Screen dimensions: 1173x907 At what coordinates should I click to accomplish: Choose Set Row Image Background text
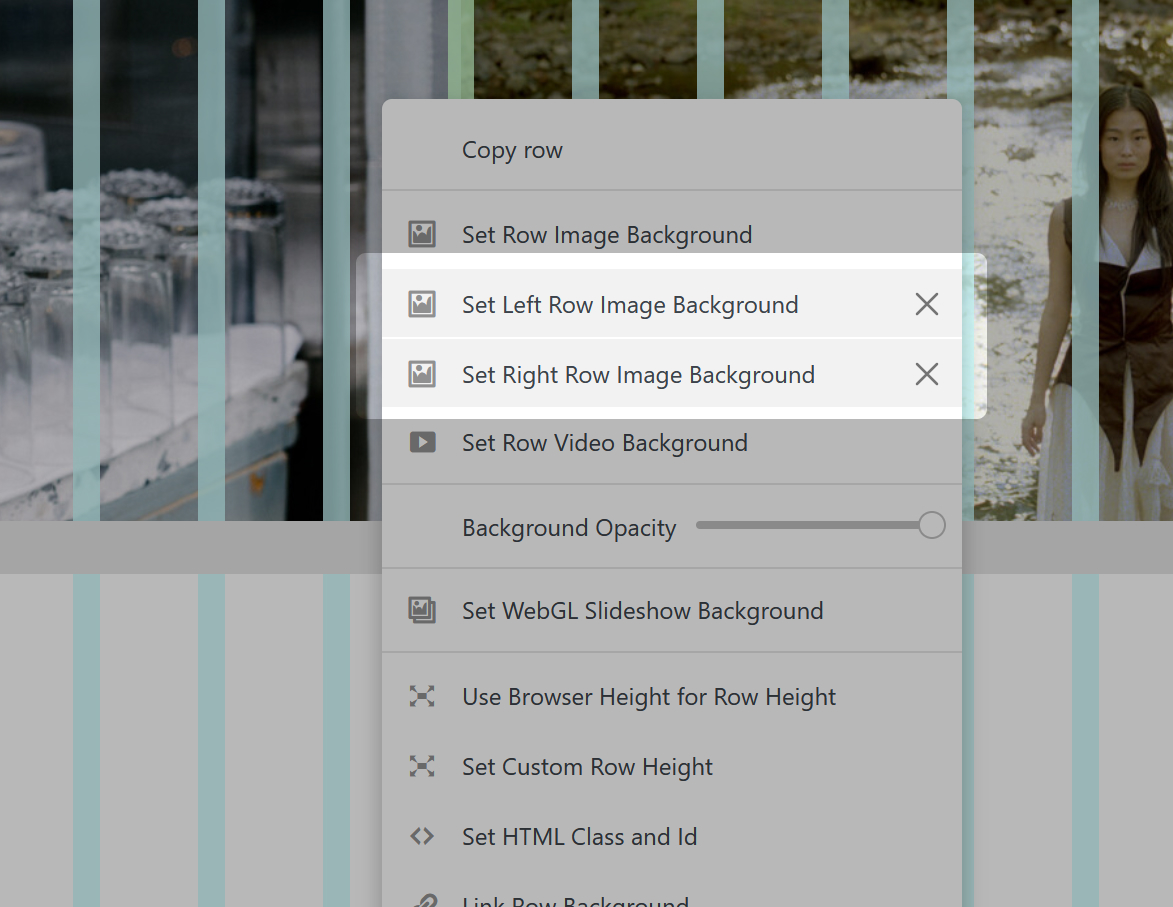tap(606, 235)
